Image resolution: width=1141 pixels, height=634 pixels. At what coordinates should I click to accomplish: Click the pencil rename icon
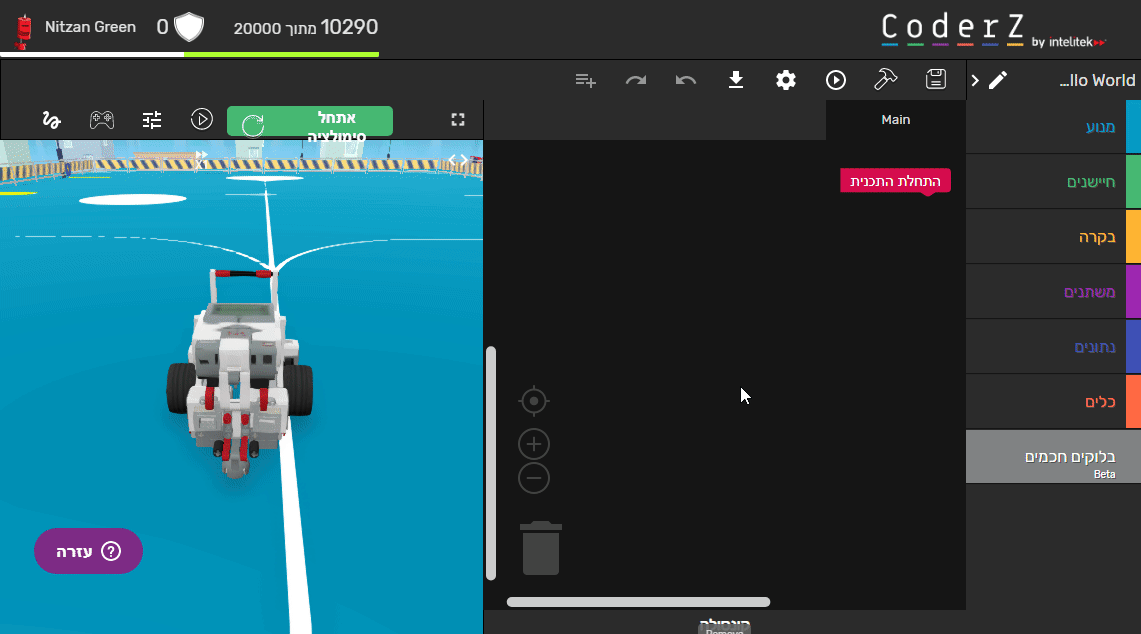[998, 81]
